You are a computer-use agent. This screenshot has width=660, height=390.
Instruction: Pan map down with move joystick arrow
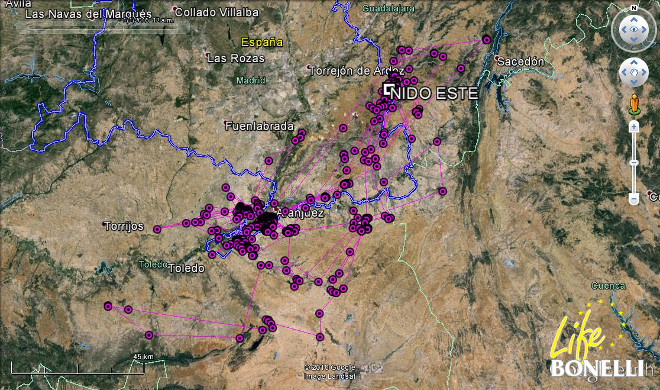point(633,82)
